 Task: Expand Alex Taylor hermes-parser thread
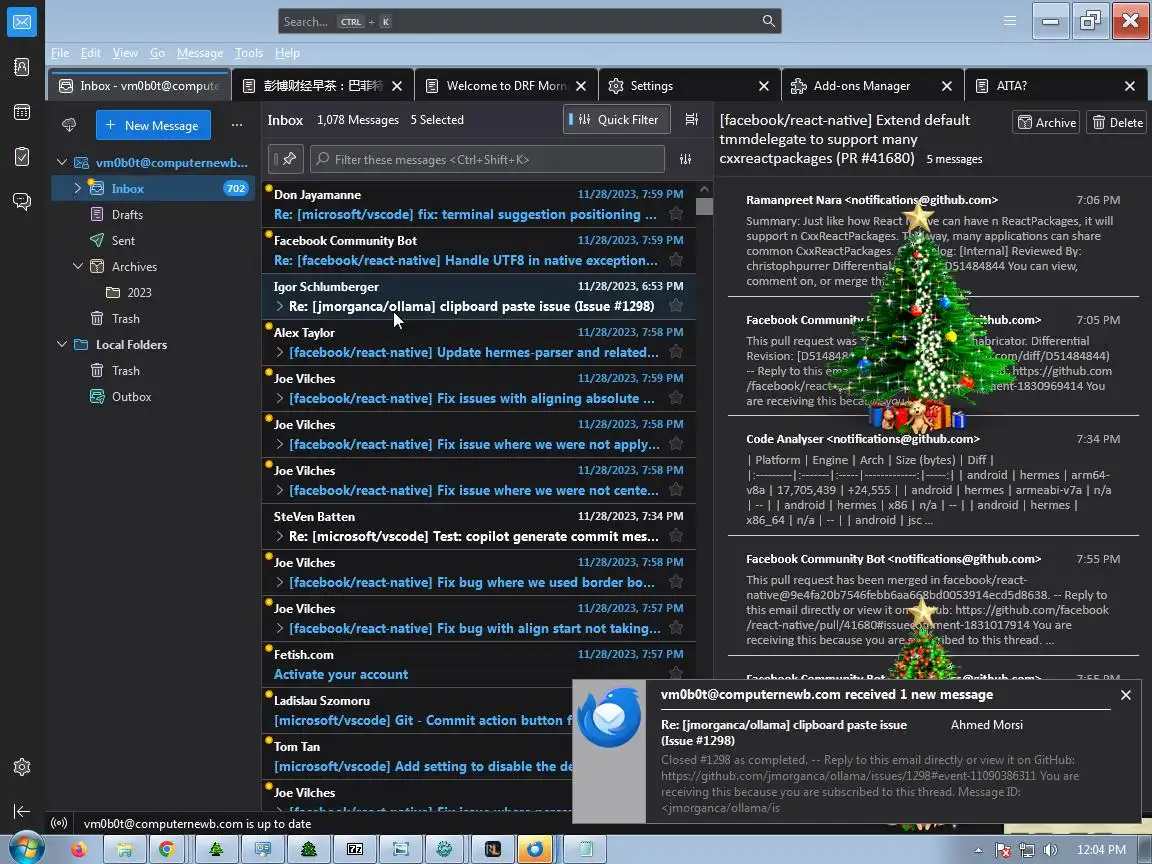tap(279, 353)
